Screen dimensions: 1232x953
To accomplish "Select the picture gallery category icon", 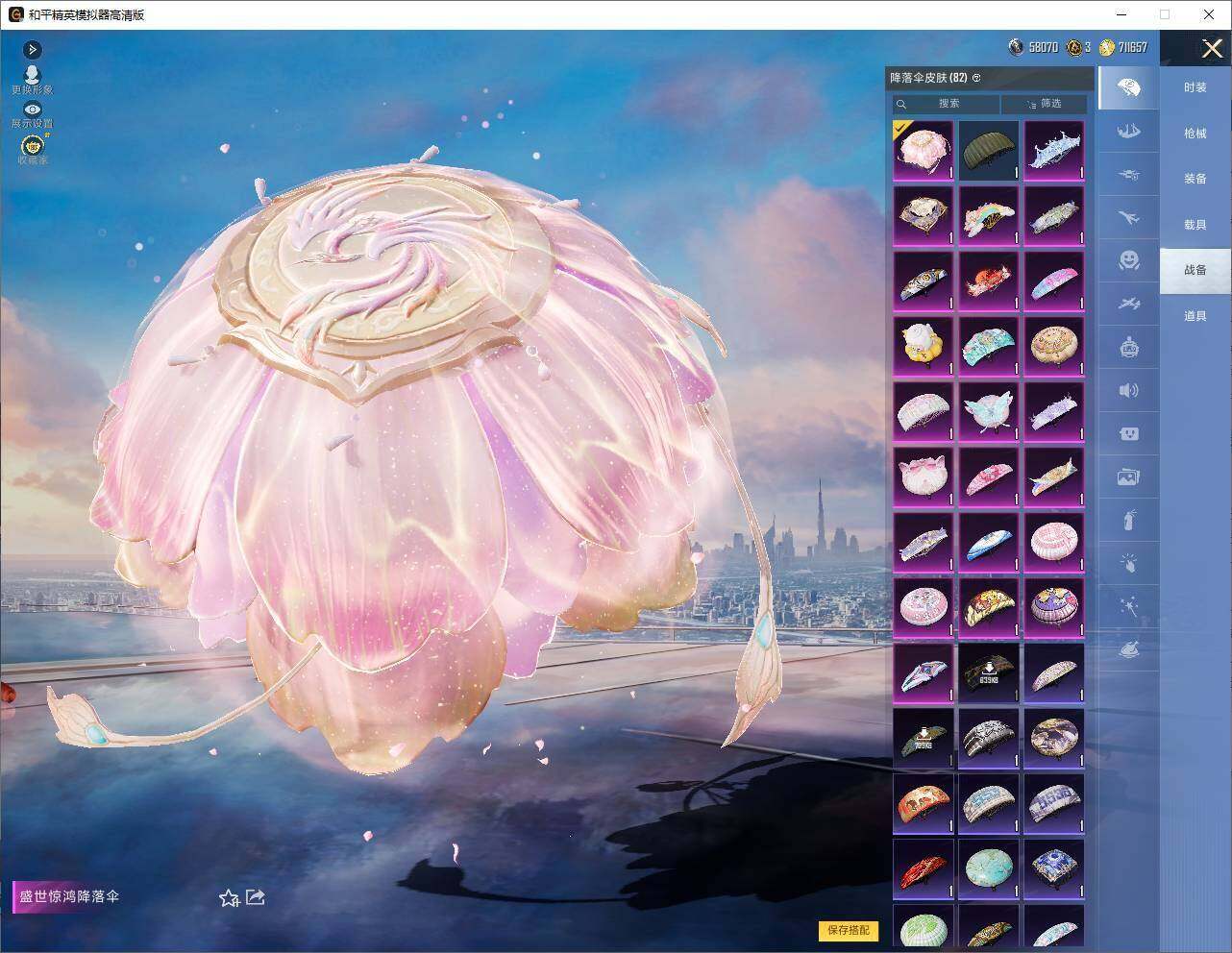I will [1129, 476].
